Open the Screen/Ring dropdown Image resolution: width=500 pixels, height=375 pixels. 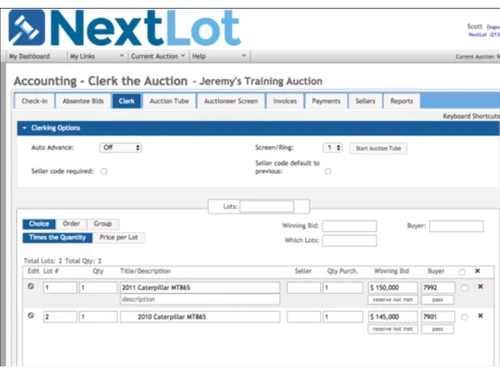coord(333,148)
